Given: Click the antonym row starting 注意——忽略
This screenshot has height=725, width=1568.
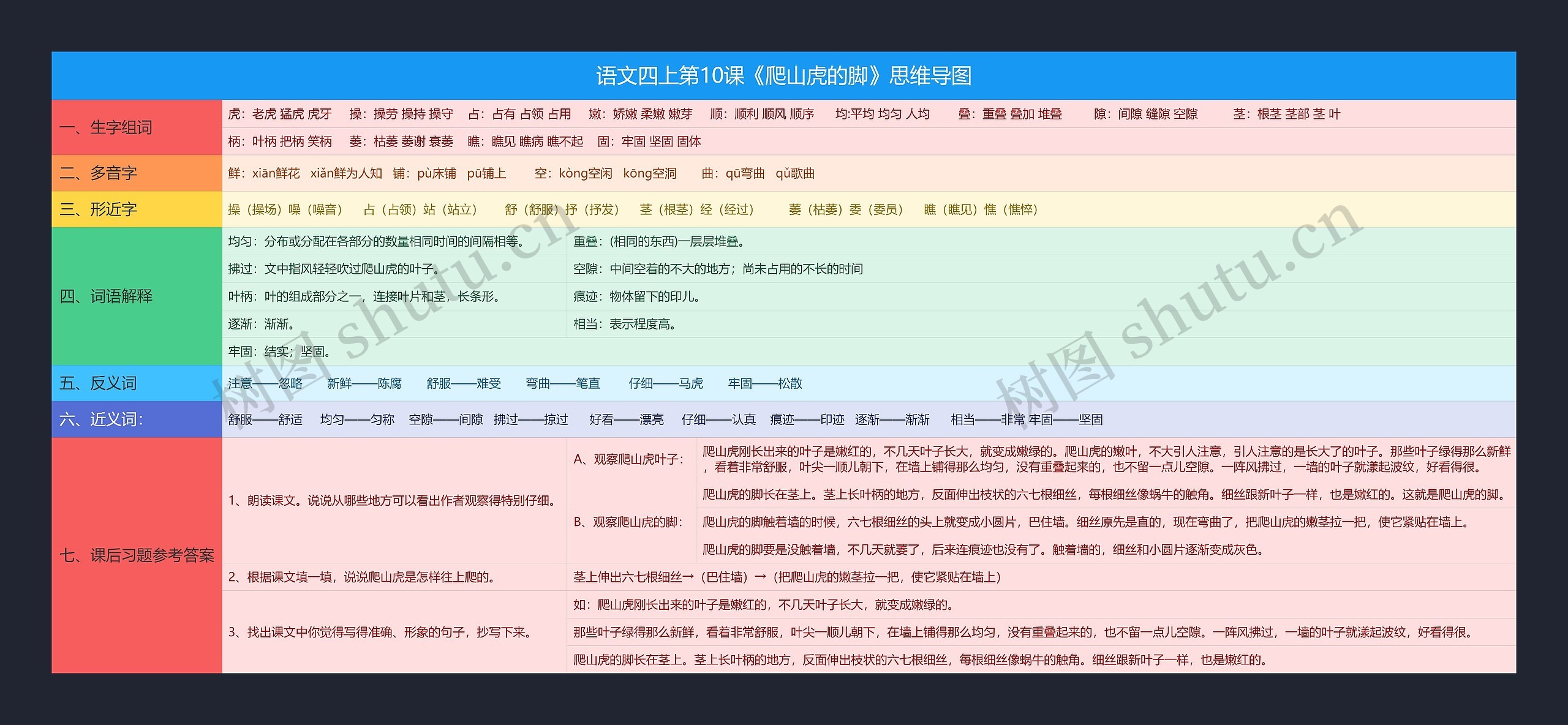Looking at the screenshot, I should [x=869, y=383].
